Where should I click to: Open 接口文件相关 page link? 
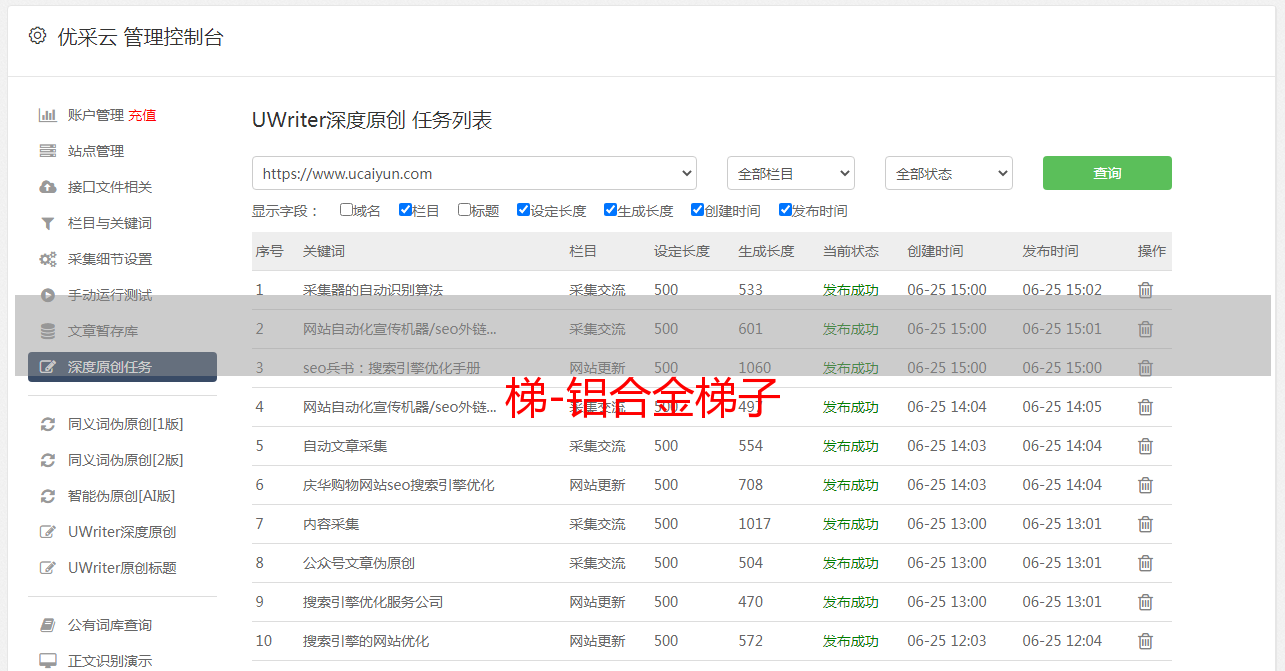[110, 187]
